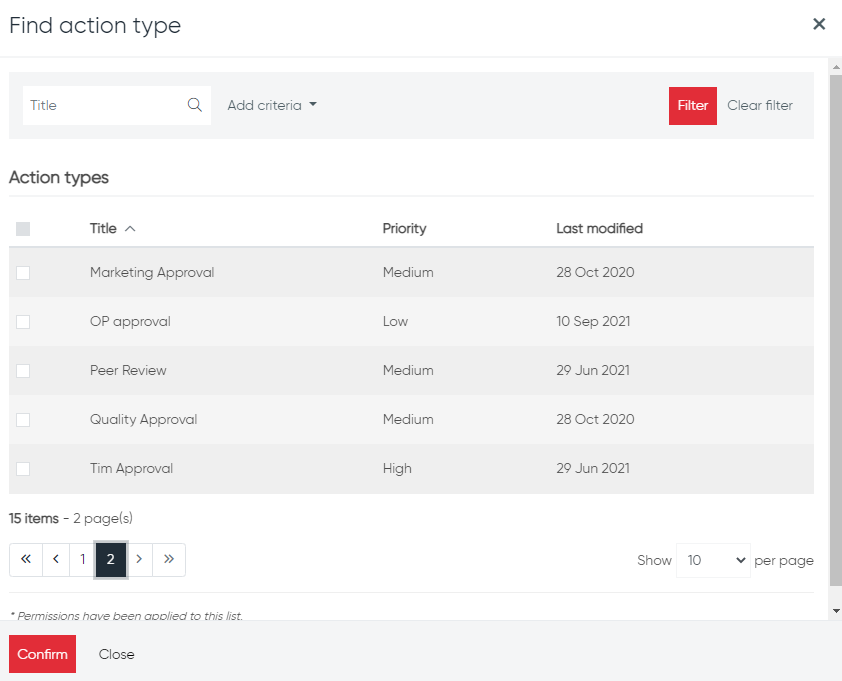
Task: Select the Peer Review title text
Action: coord(128,371)
